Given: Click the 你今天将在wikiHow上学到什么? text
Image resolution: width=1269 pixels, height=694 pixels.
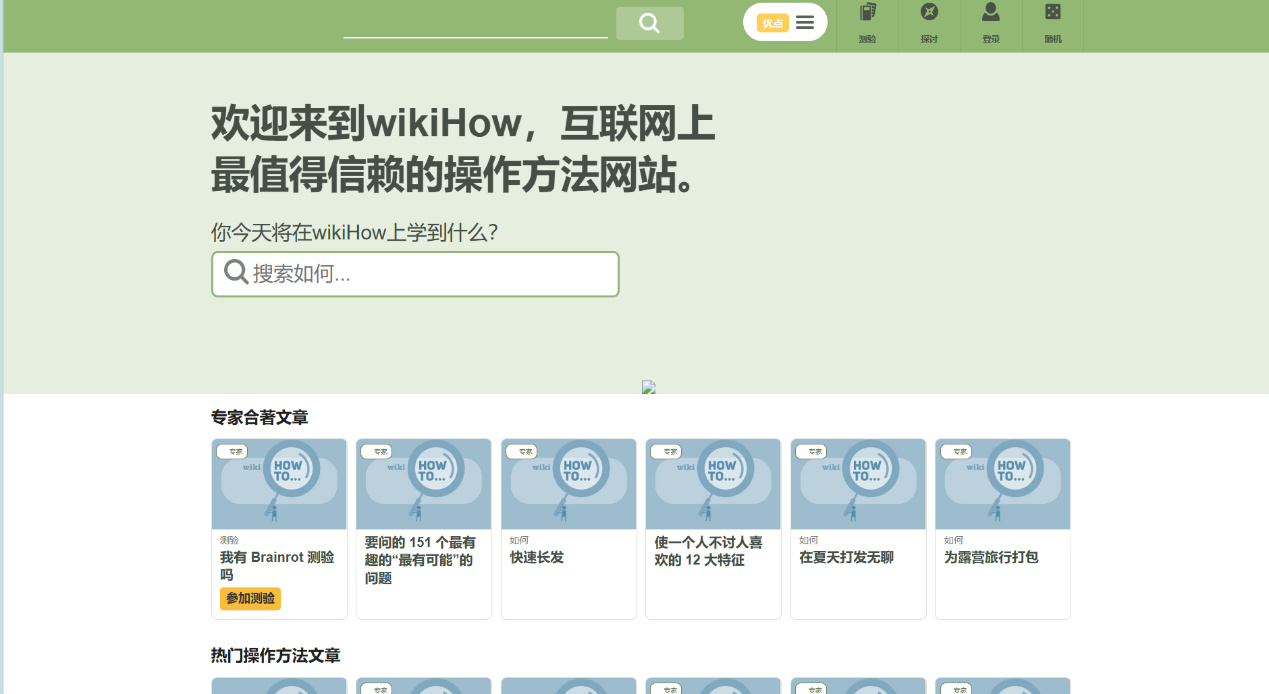Looking at the screenshot, I should [354, 232].
